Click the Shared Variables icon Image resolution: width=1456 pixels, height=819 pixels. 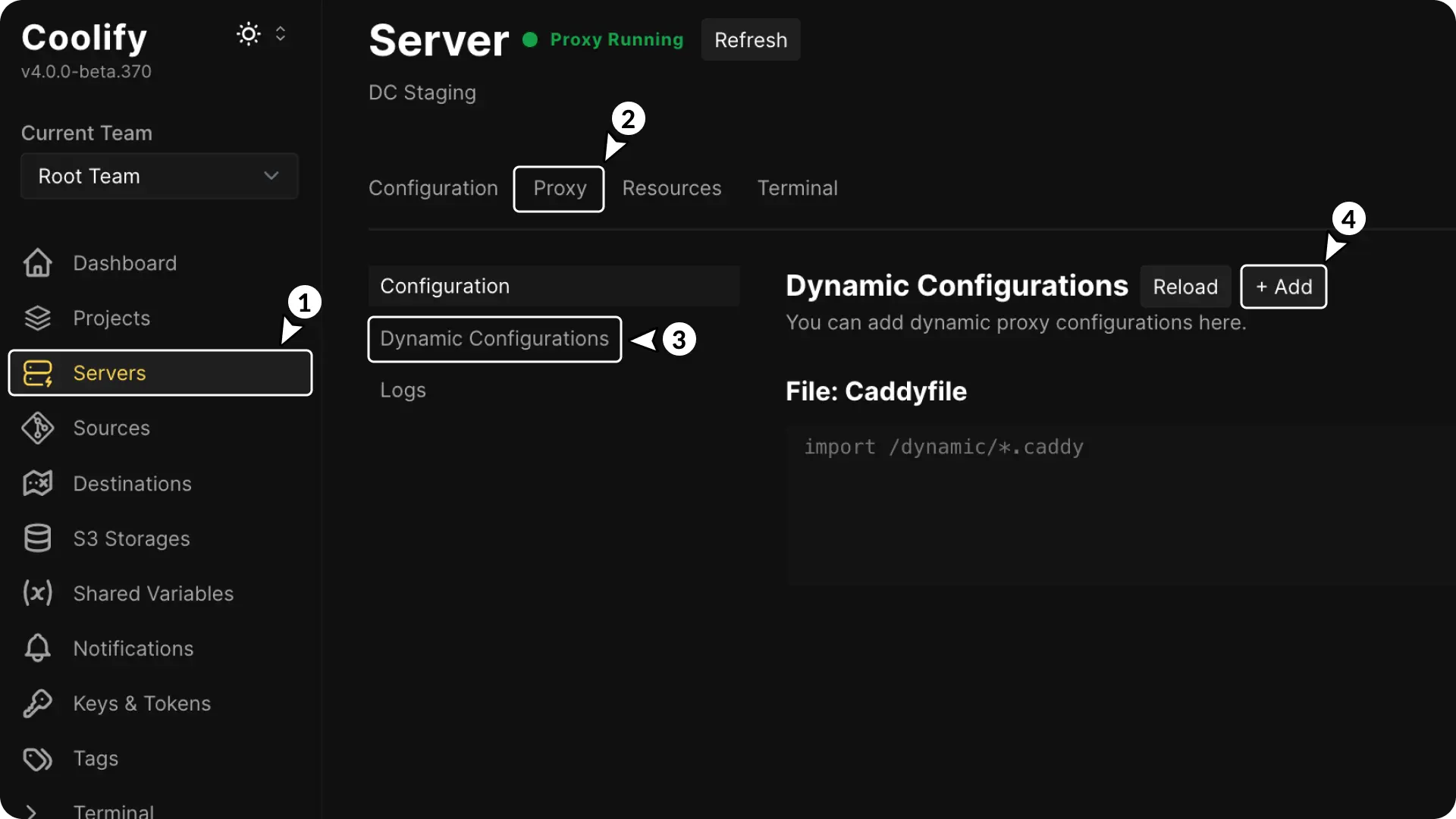click(37, 593)
